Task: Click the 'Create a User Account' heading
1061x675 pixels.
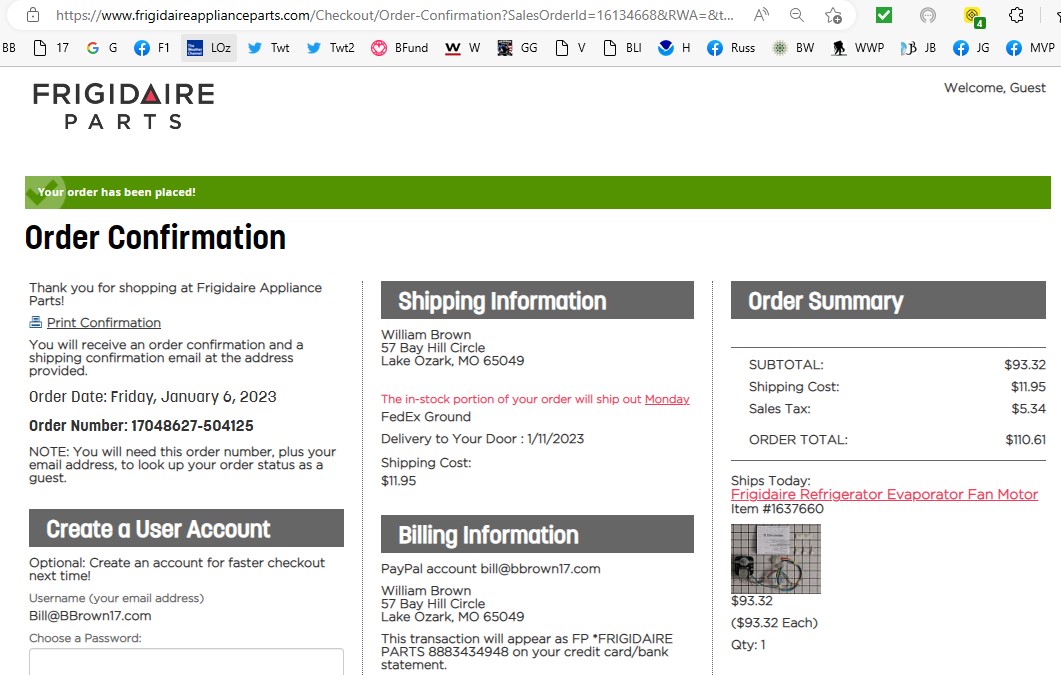Action: pyautogui.click(x=158, y=529)
